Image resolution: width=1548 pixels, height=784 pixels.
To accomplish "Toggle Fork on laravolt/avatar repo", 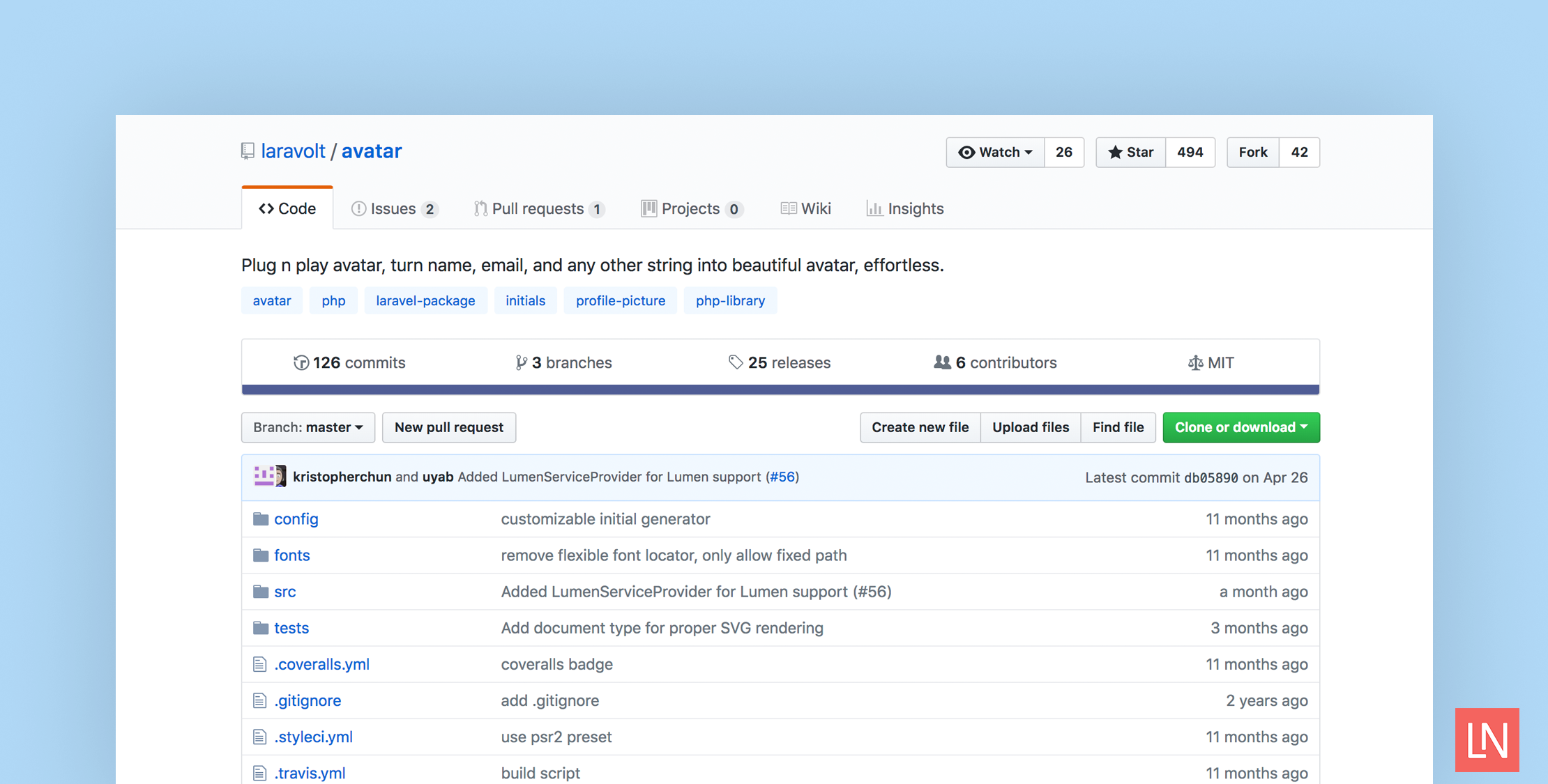I will 1252,152.
